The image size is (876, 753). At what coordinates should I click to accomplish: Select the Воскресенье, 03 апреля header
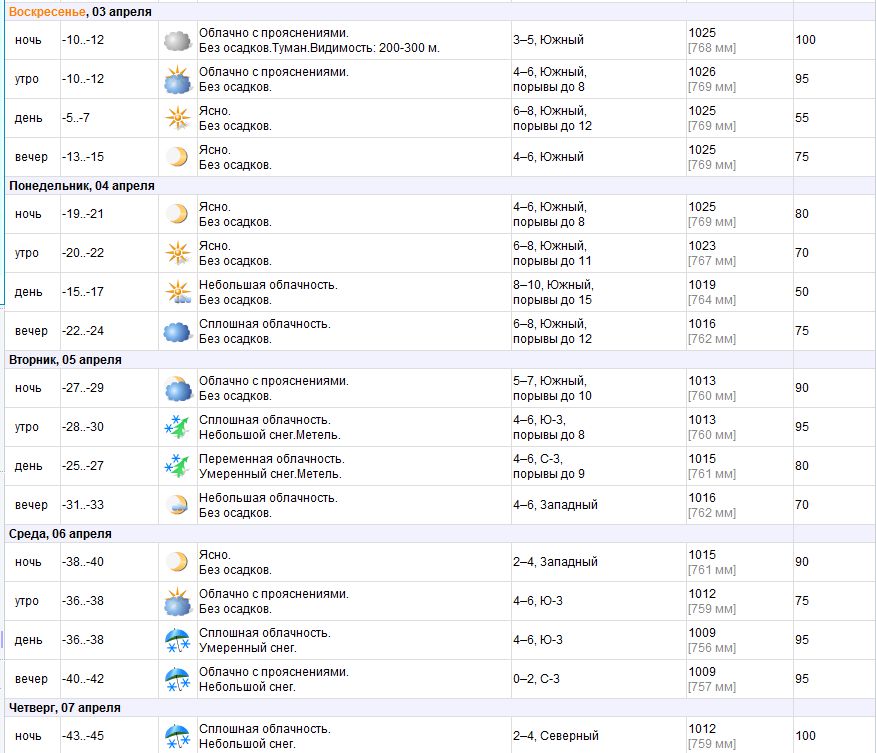(80, 12)
